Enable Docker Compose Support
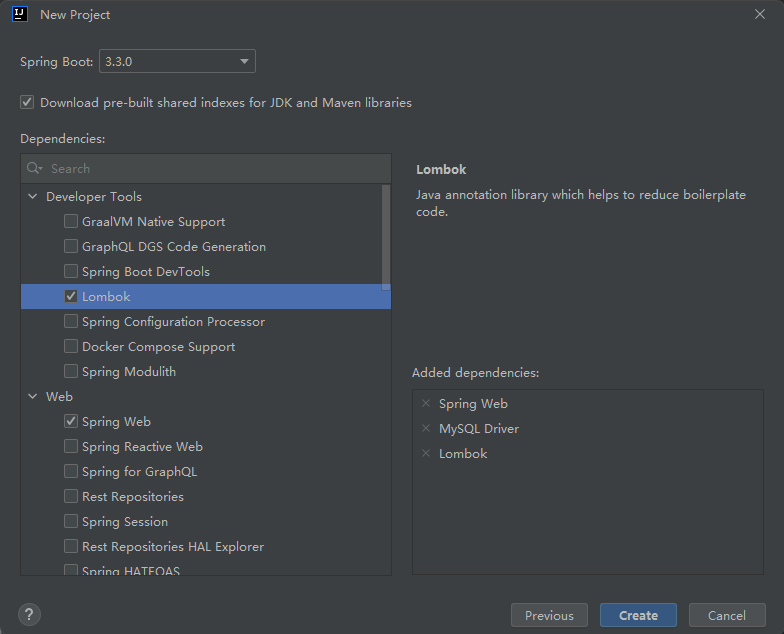This screenshot has height=634, width=784. (71, 346)
